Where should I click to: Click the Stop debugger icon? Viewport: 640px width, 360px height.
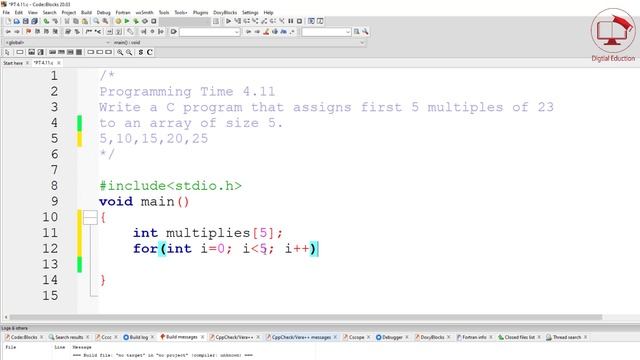point(300,21)
